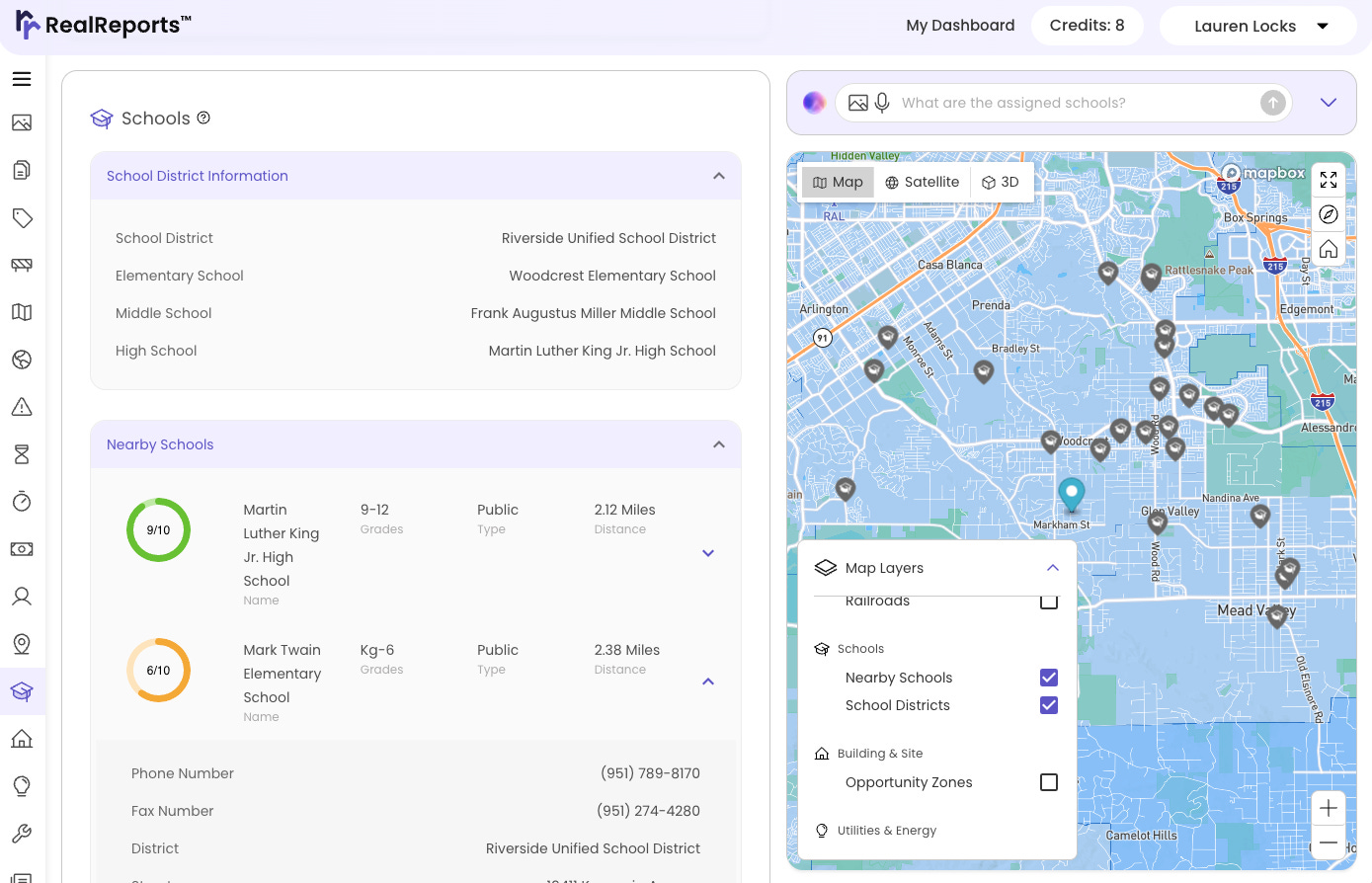Image resolution: width=1372 pixels, height=883 pixels.
Task: Reset map compass orientation
Action: (1329, 214)
